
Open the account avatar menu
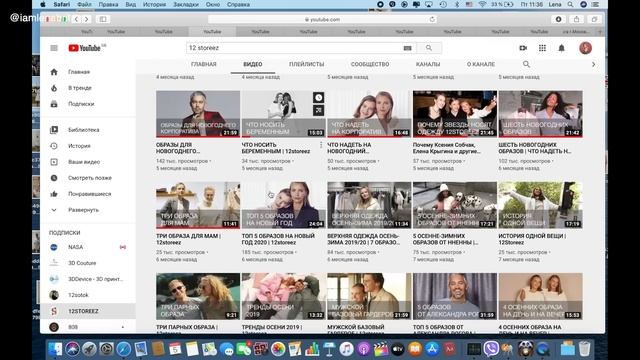pyautogui.click(x=585, y=48)
